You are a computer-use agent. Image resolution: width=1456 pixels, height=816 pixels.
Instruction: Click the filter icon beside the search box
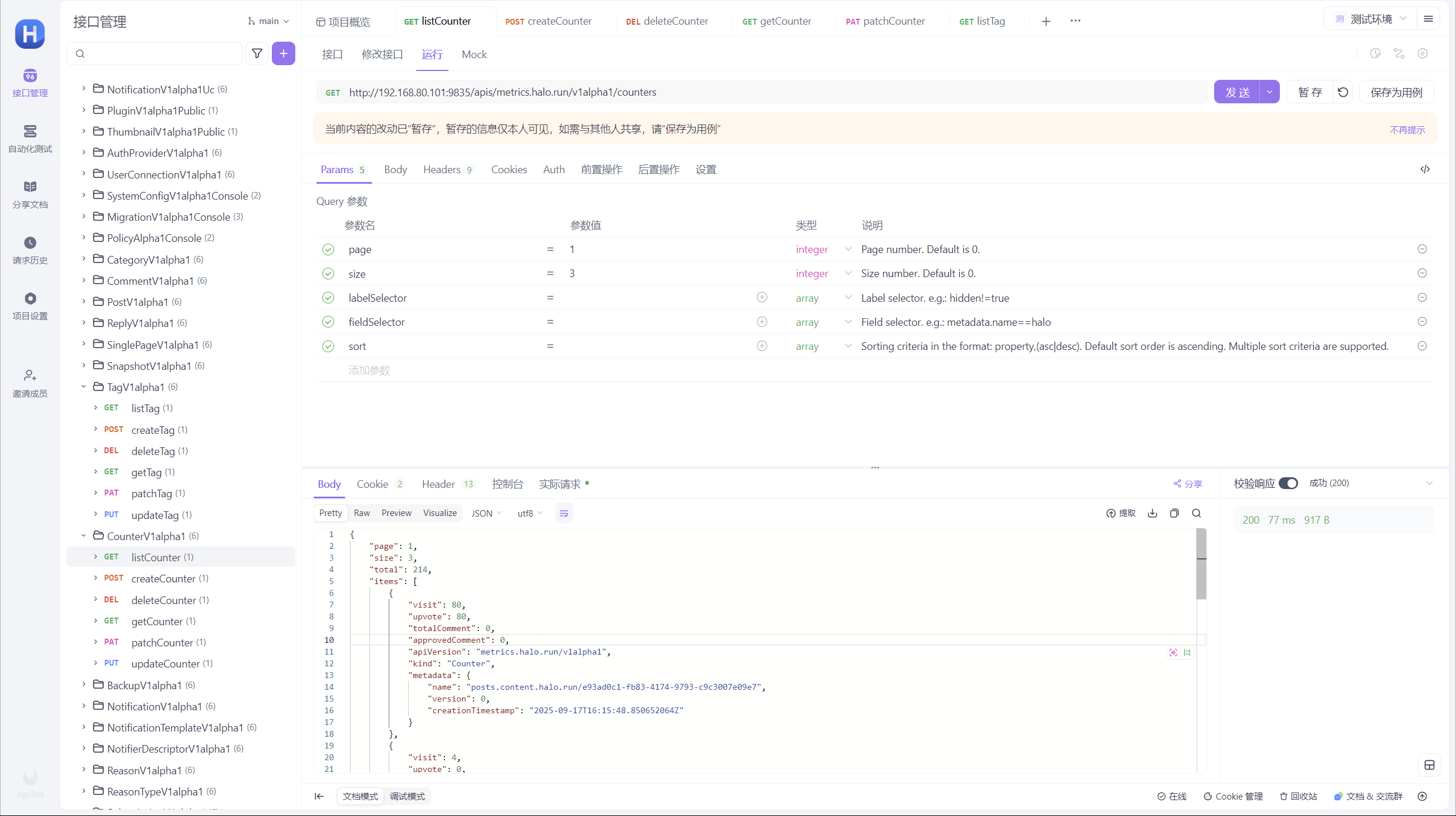pos(257,54)
